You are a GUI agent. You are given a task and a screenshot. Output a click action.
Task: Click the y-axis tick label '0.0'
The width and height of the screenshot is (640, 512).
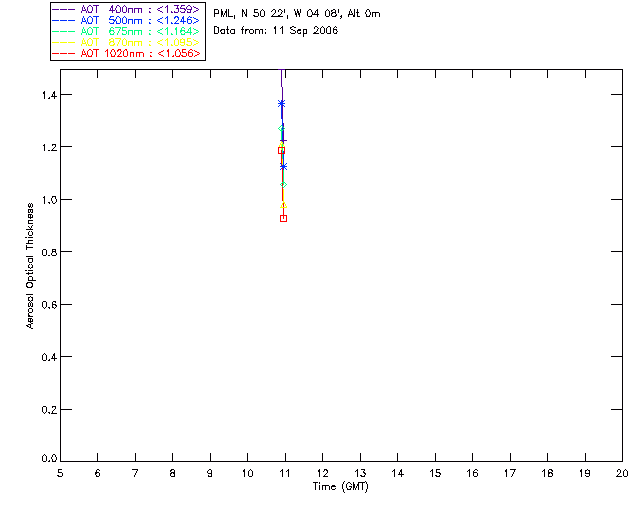49,459
